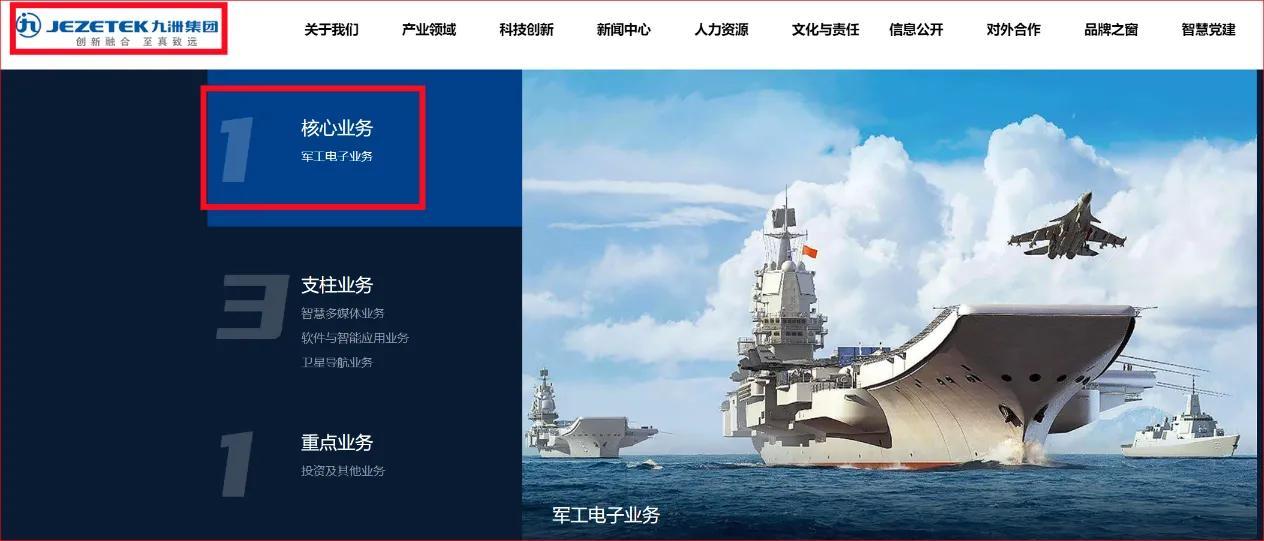
Task: Open the 投资及其他业务 link
Action: [x=343, y=471]
